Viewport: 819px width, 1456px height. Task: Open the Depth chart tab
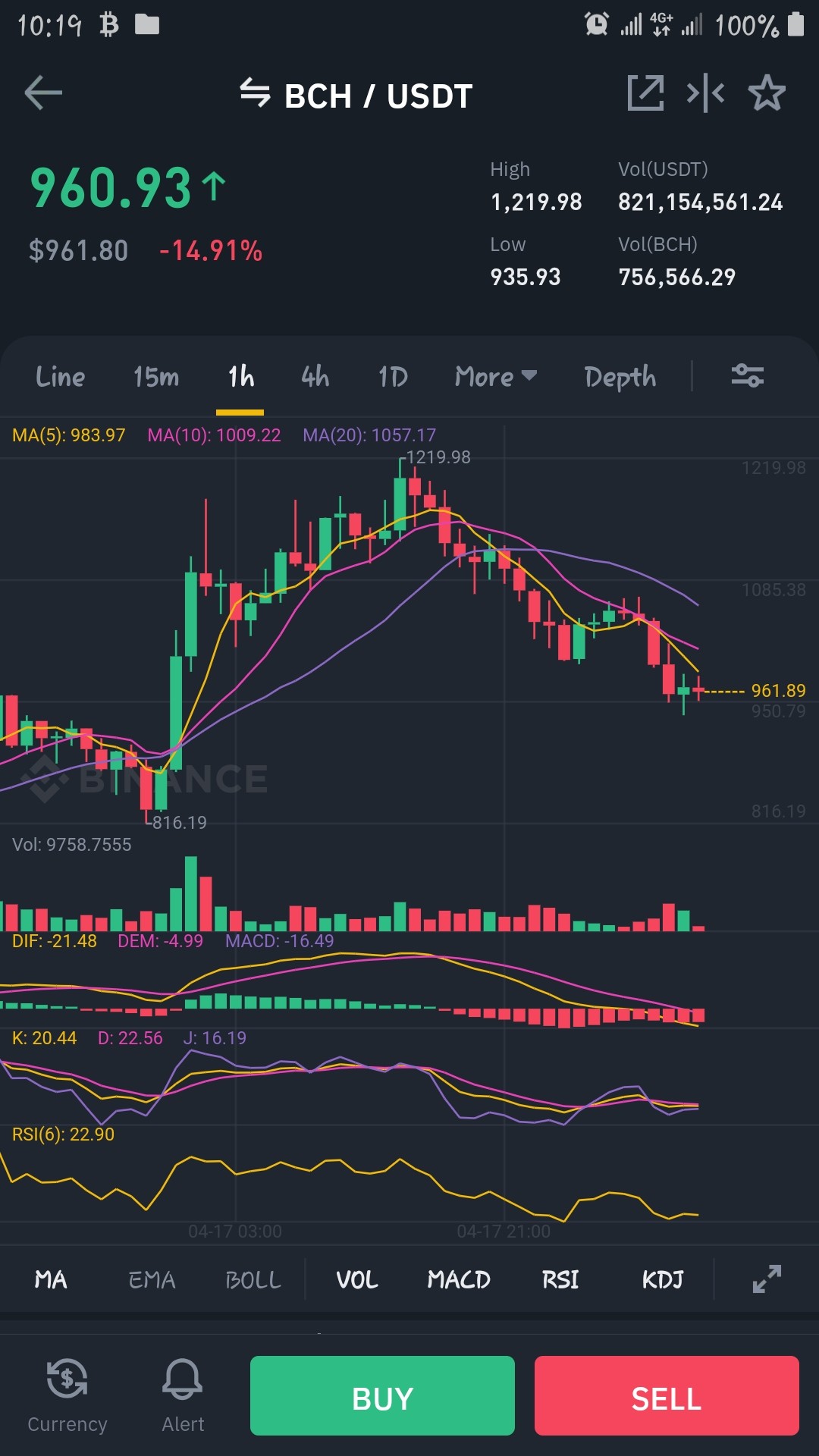click(x=620, y=377)
